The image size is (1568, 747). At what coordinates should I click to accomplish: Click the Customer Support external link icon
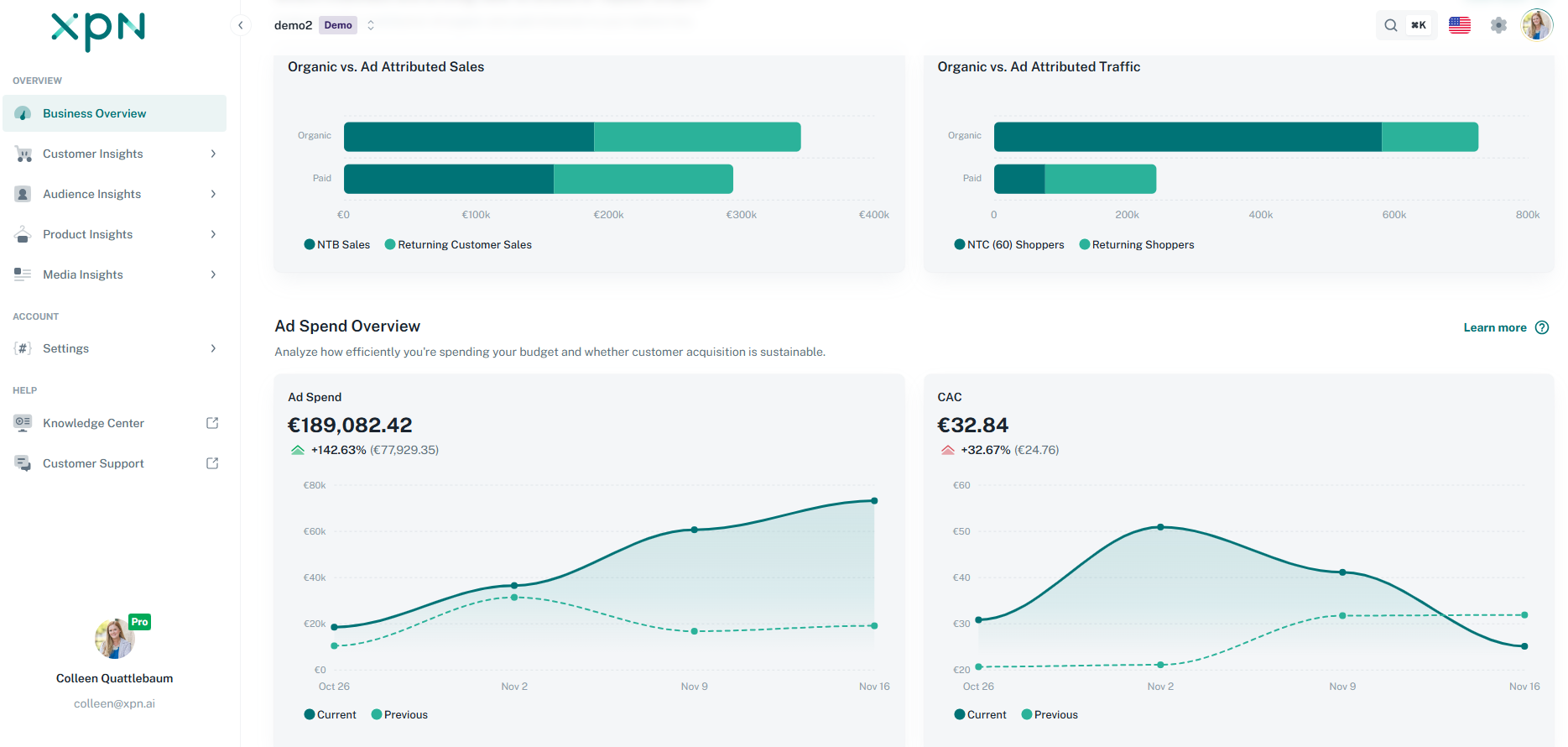pos(212,463)
